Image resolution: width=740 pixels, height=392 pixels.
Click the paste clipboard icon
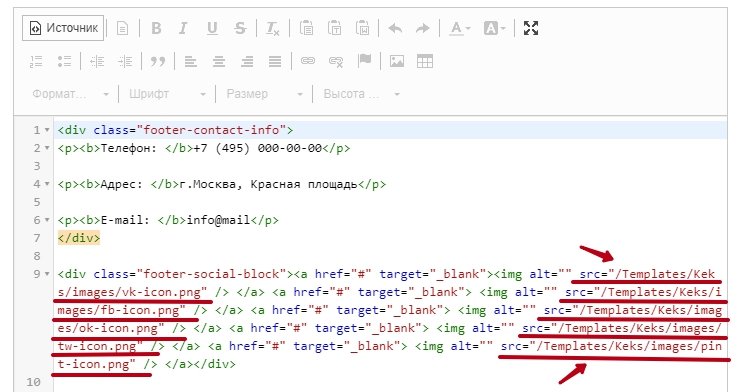[x=306, y=28]
